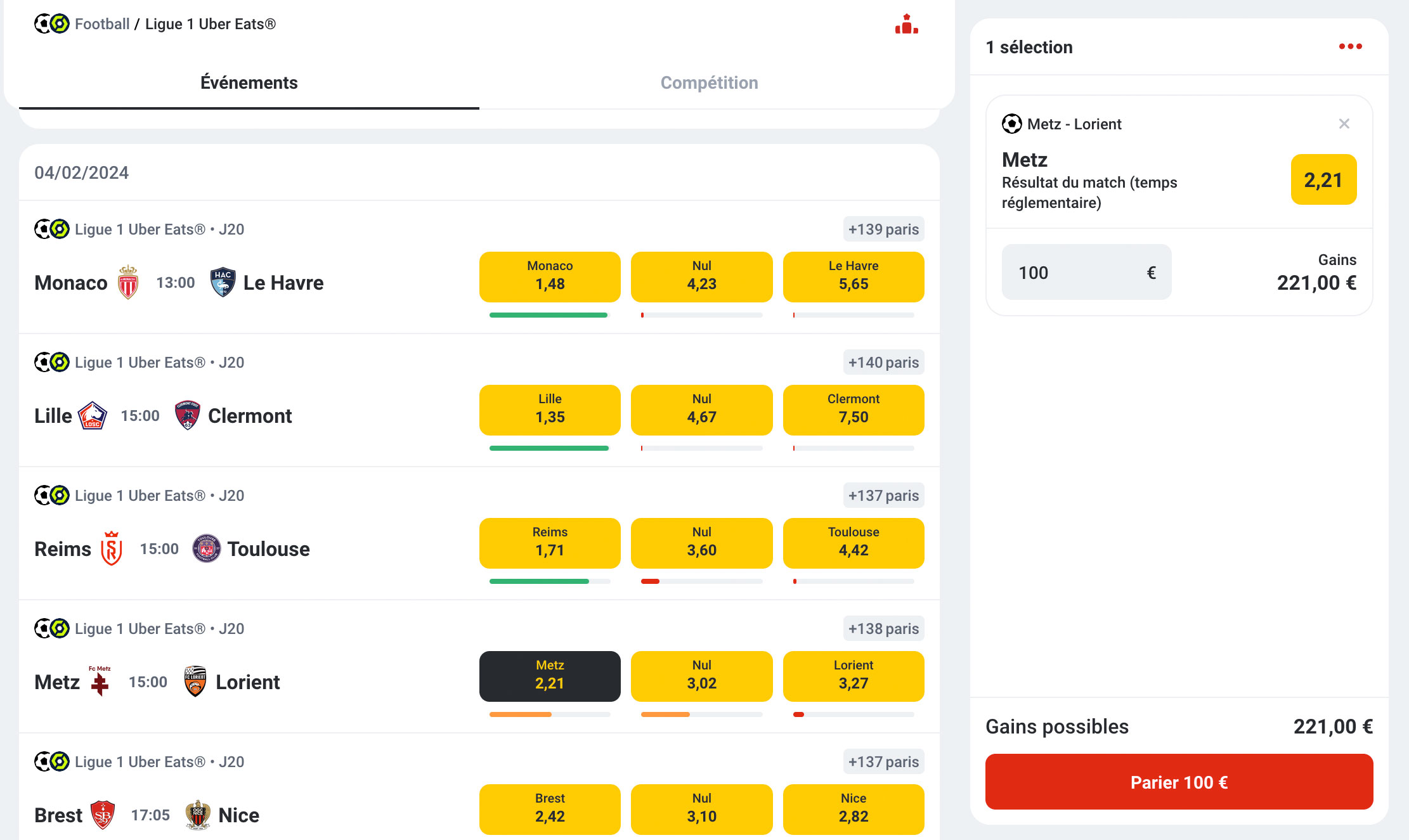Image resolution: width=1409 pixels, height=840 pixels.
Task: Select Nul 3,60 for Reims - Toulouse
Action: 701,543
